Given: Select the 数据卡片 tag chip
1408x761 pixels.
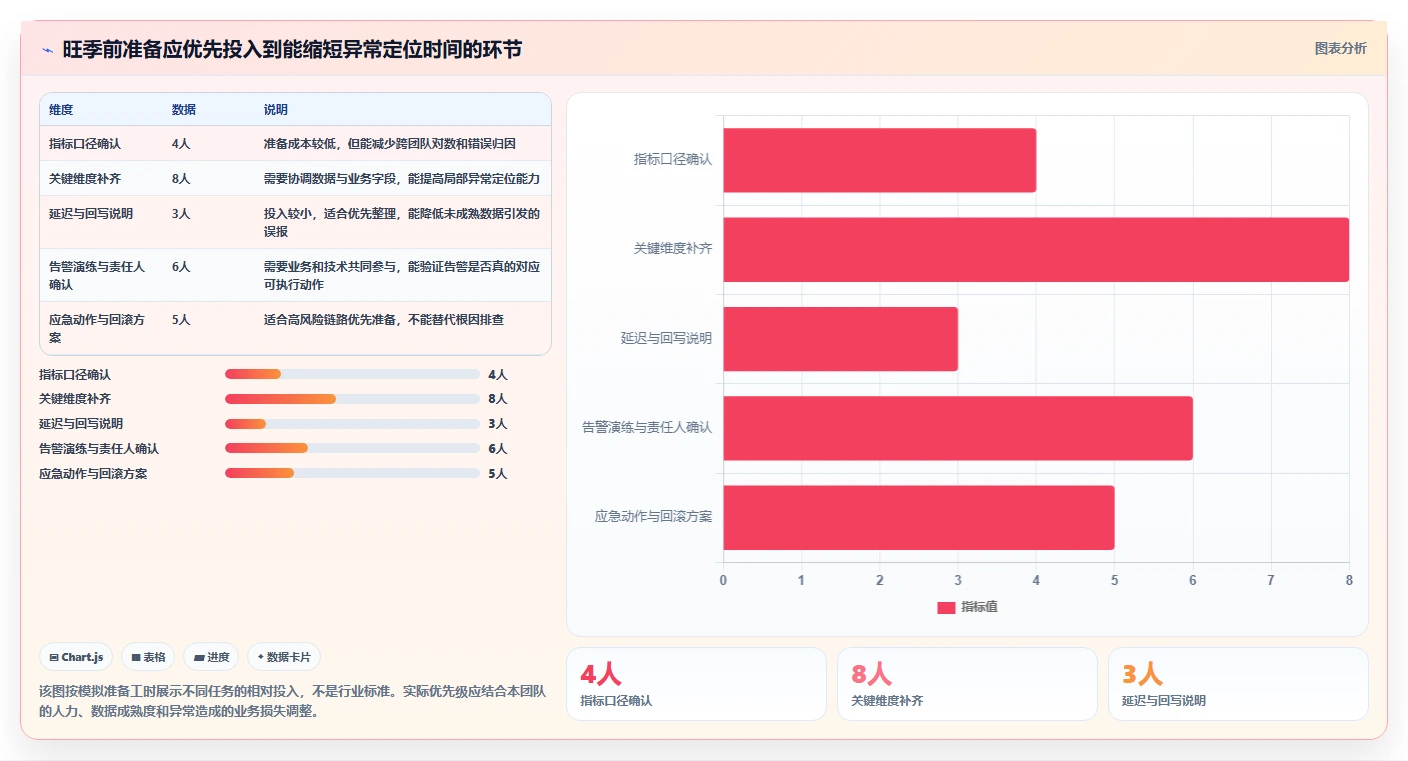Looking at the screenshot, I should click(284, 657).
